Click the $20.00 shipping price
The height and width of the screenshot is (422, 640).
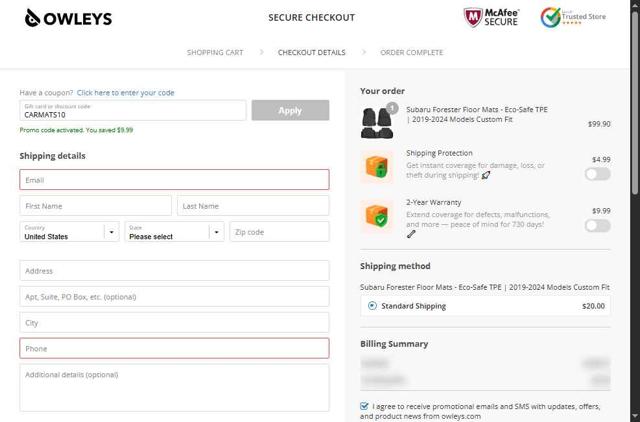[x=593, y=306]
